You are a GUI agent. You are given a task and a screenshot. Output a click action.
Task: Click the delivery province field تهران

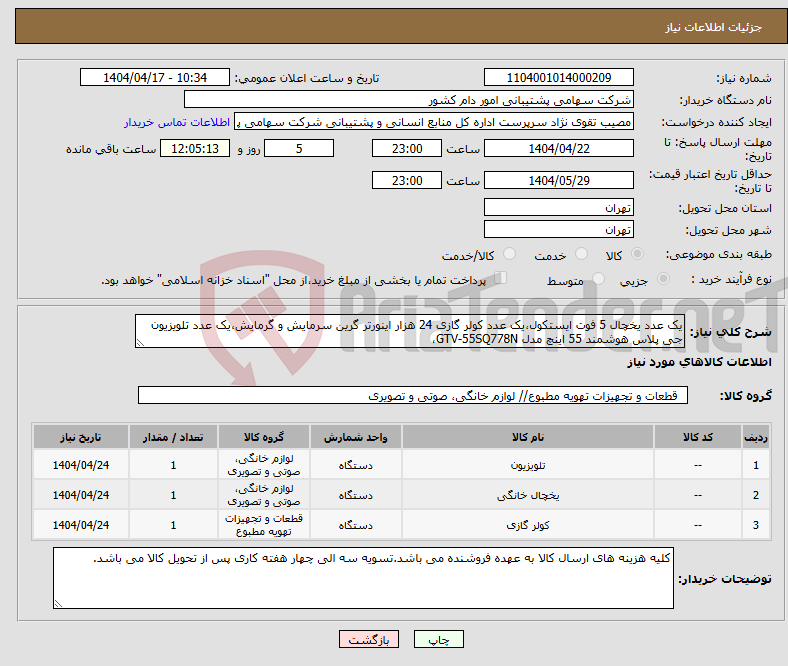tap(558, 207)
